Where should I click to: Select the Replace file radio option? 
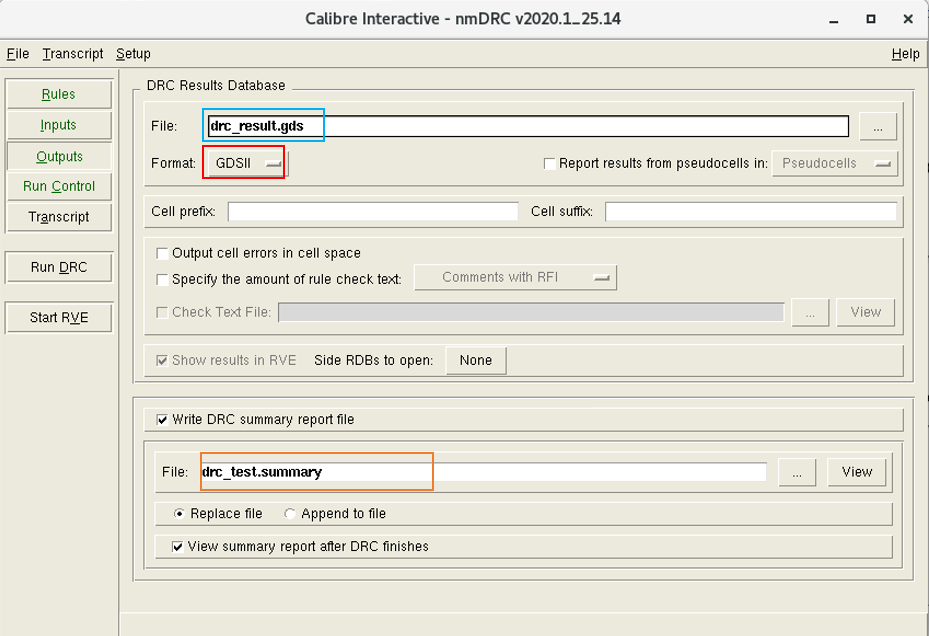178,514
